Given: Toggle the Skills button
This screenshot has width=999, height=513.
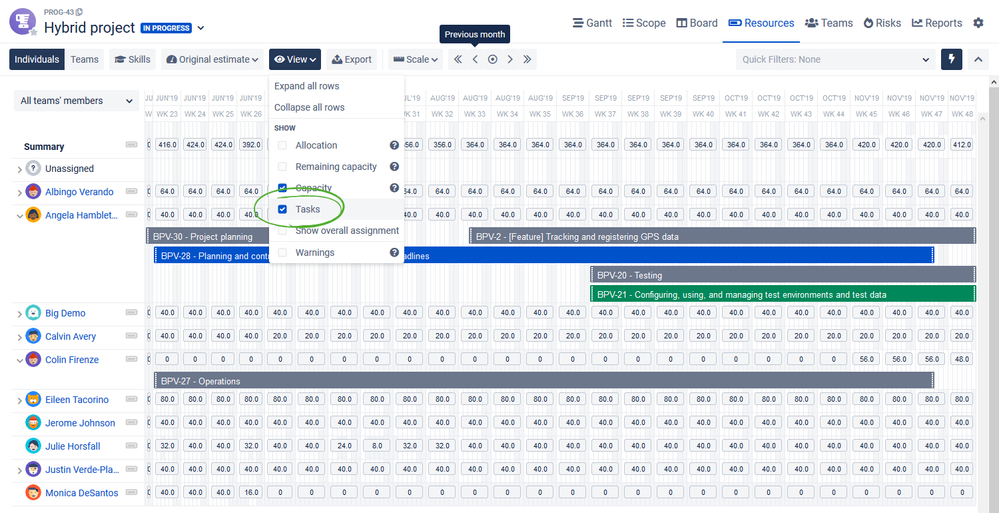Looking at the screenshot, I should (133, 59).
